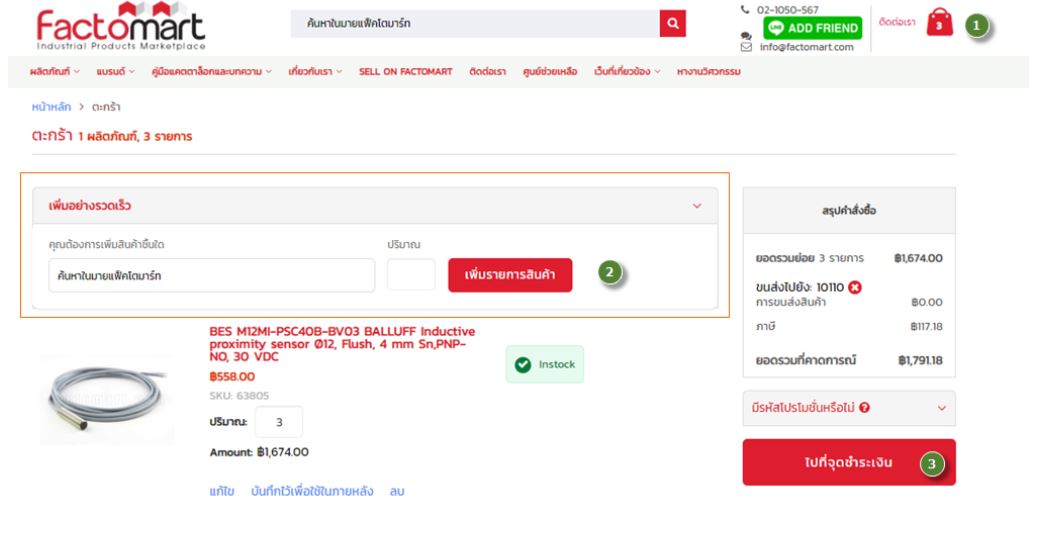
Task: Expand the แบรนด์ menu
Action: tap(115, 71)
